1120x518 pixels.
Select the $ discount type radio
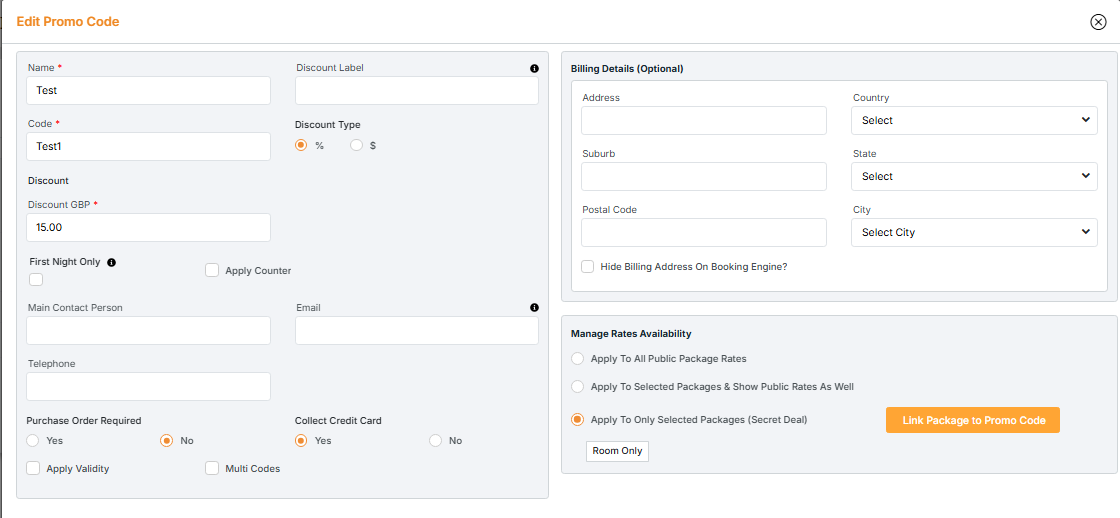click(357, 145)
